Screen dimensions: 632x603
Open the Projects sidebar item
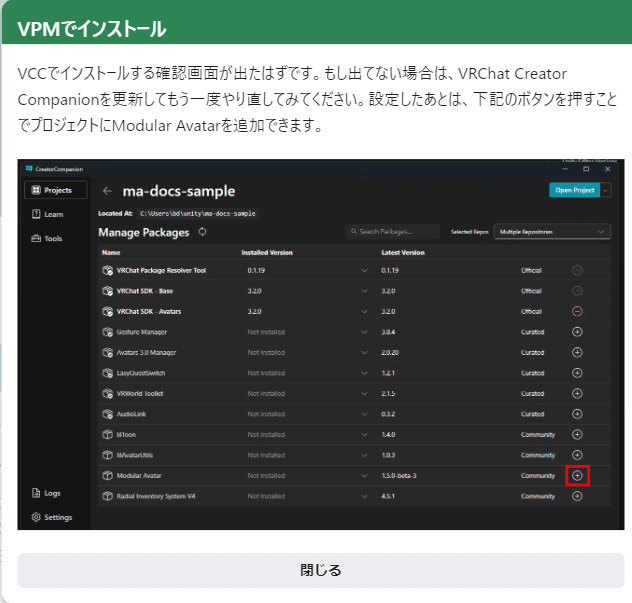coord(56,190)
